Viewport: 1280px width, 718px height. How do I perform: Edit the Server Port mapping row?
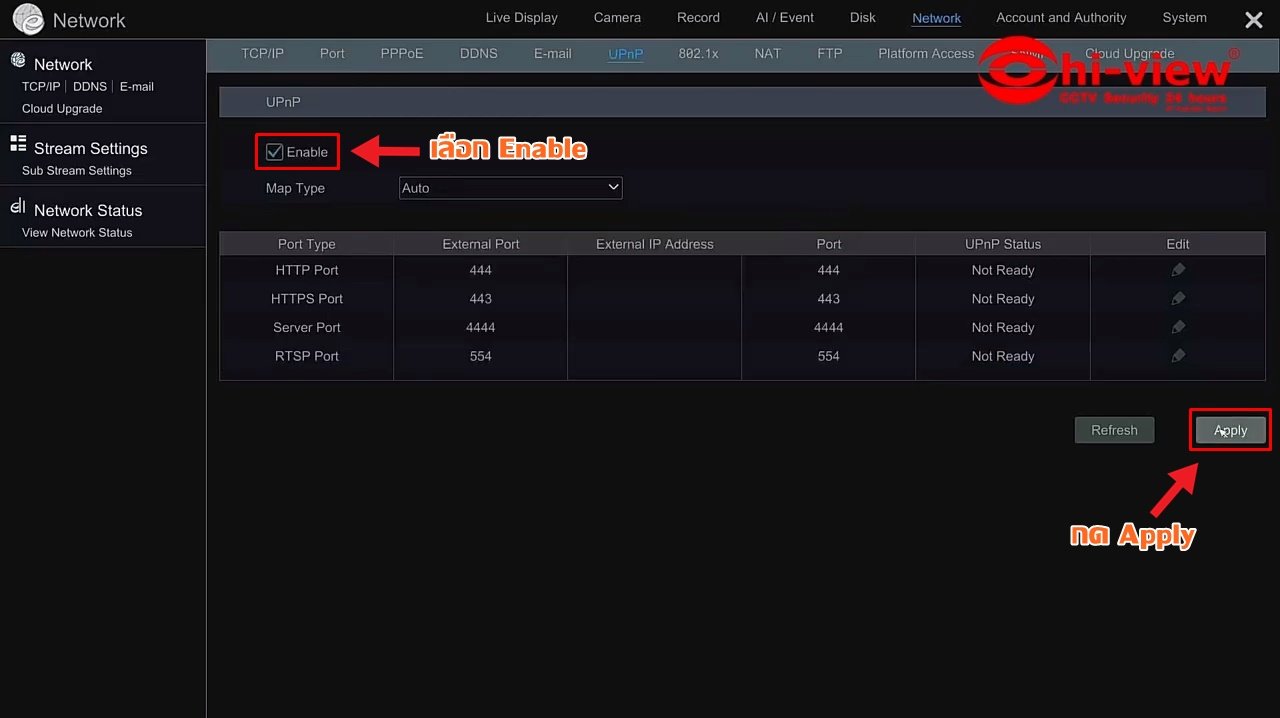coord(1178,327)
